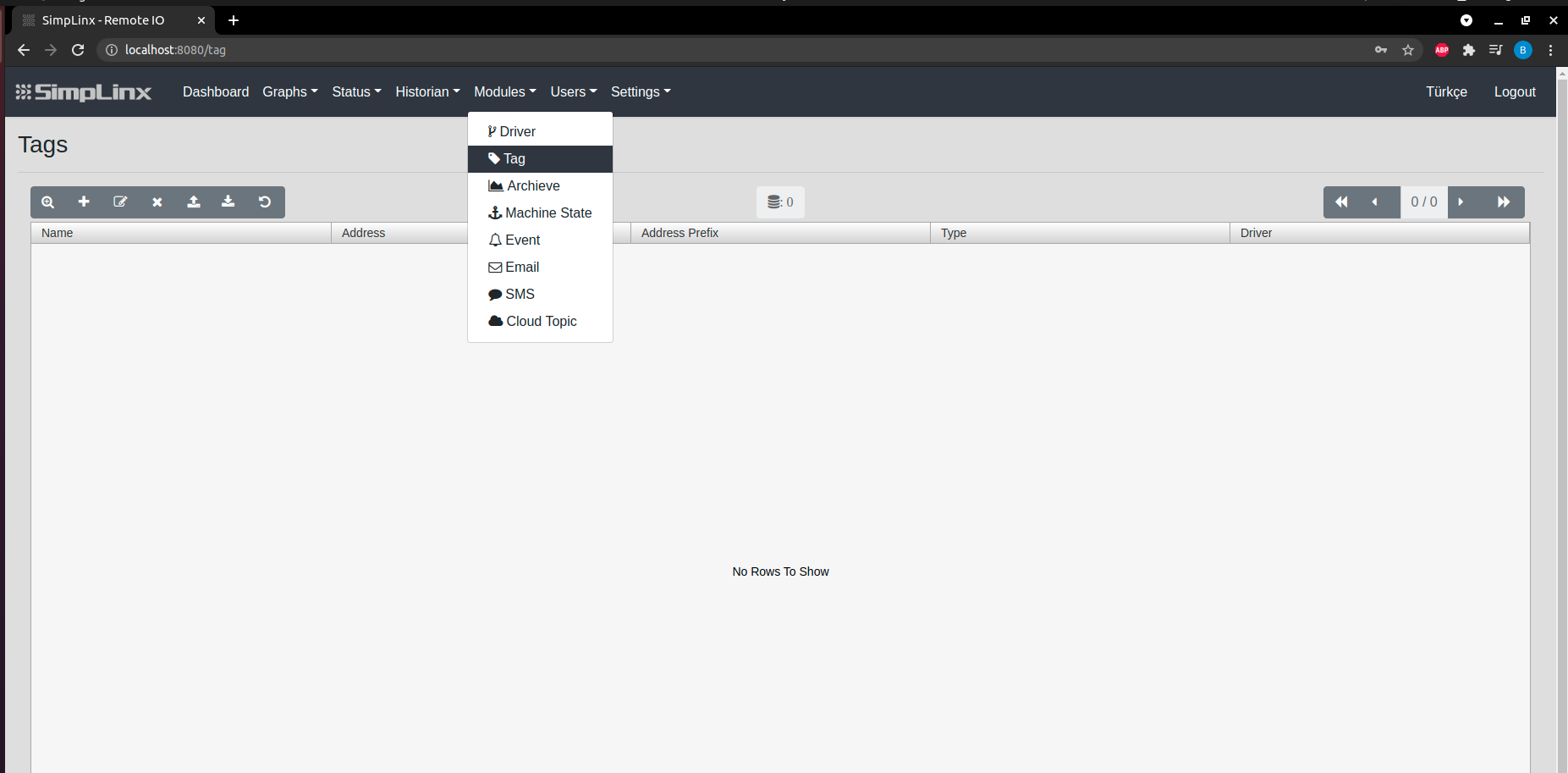Screen dimensions: 1568x773
Task: Delete tag using the X icon
Action: (157, 202)
